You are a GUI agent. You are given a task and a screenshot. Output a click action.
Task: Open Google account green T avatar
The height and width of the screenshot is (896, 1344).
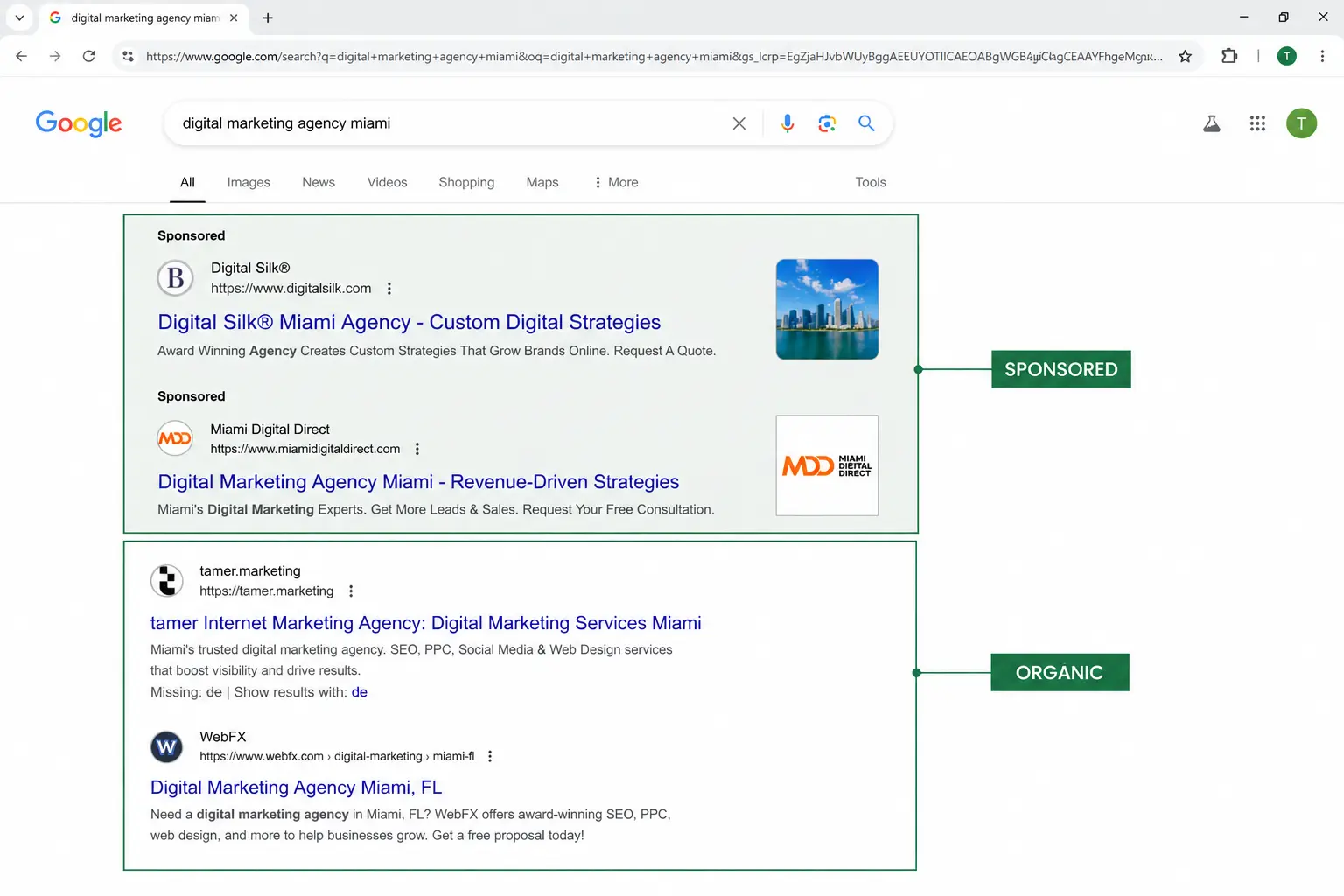1301,123
